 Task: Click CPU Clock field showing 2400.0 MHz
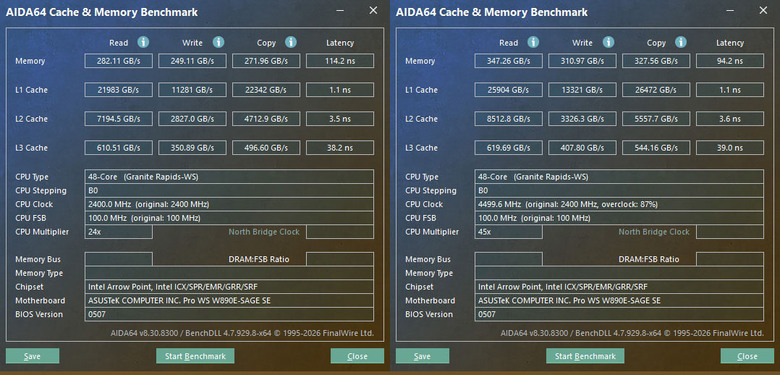point(229,204)
